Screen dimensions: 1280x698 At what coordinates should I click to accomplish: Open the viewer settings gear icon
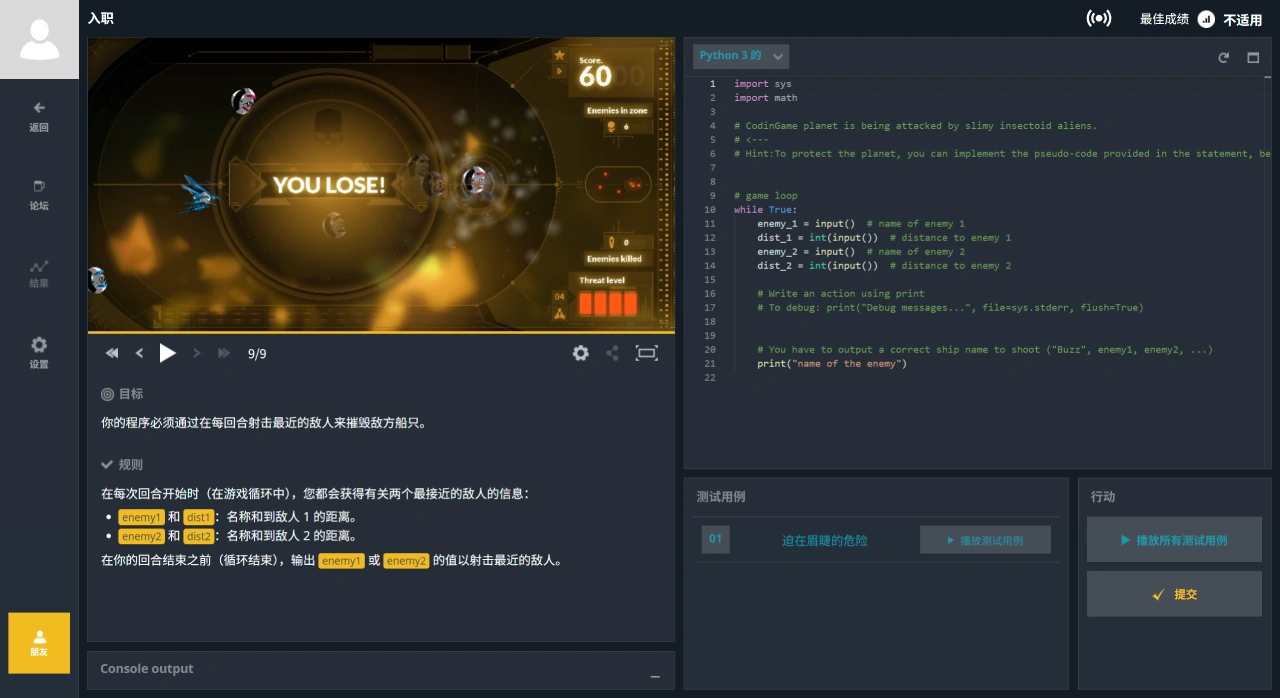point(580,353)
